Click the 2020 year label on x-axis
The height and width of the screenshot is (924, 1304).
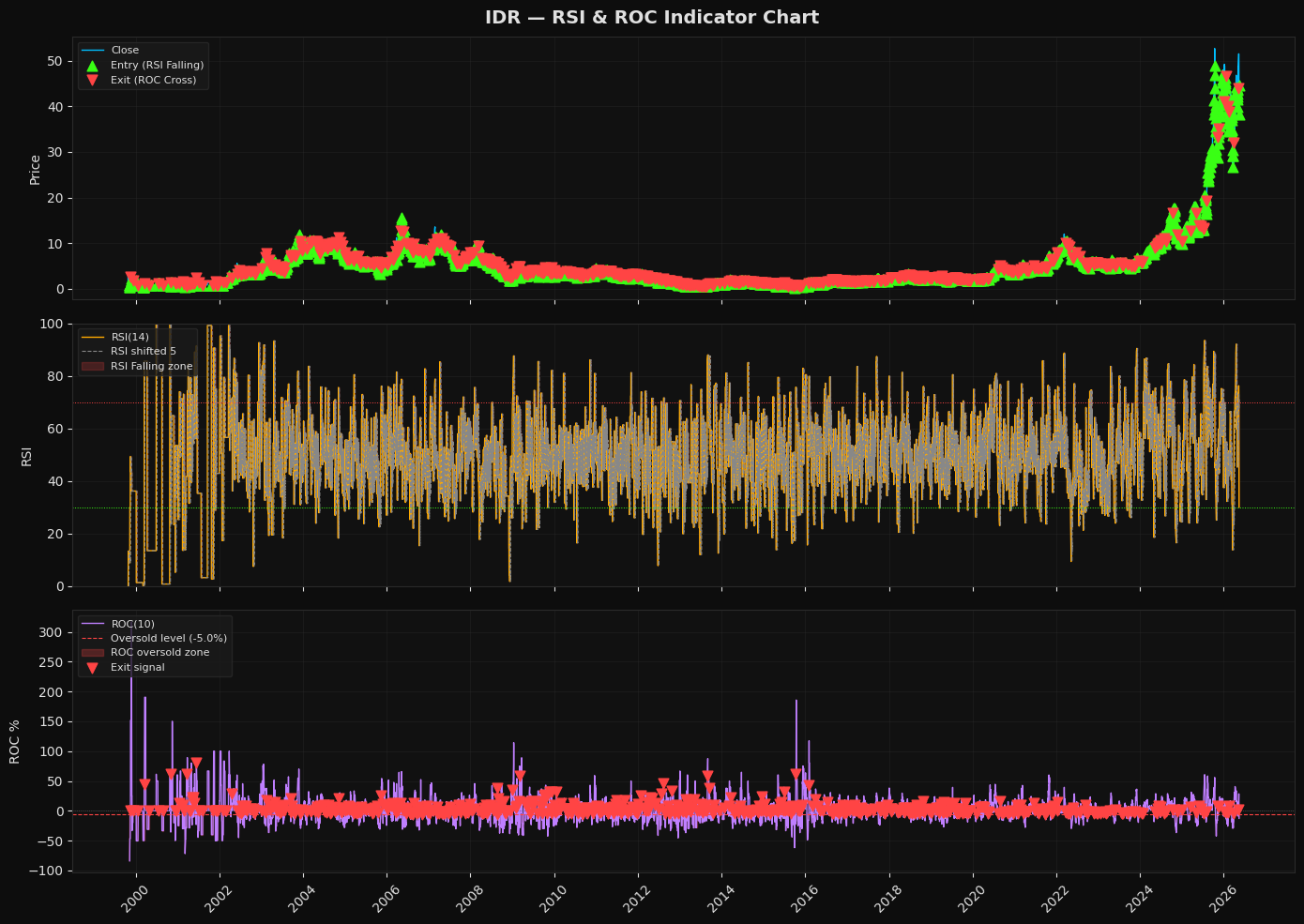(972, 899)
